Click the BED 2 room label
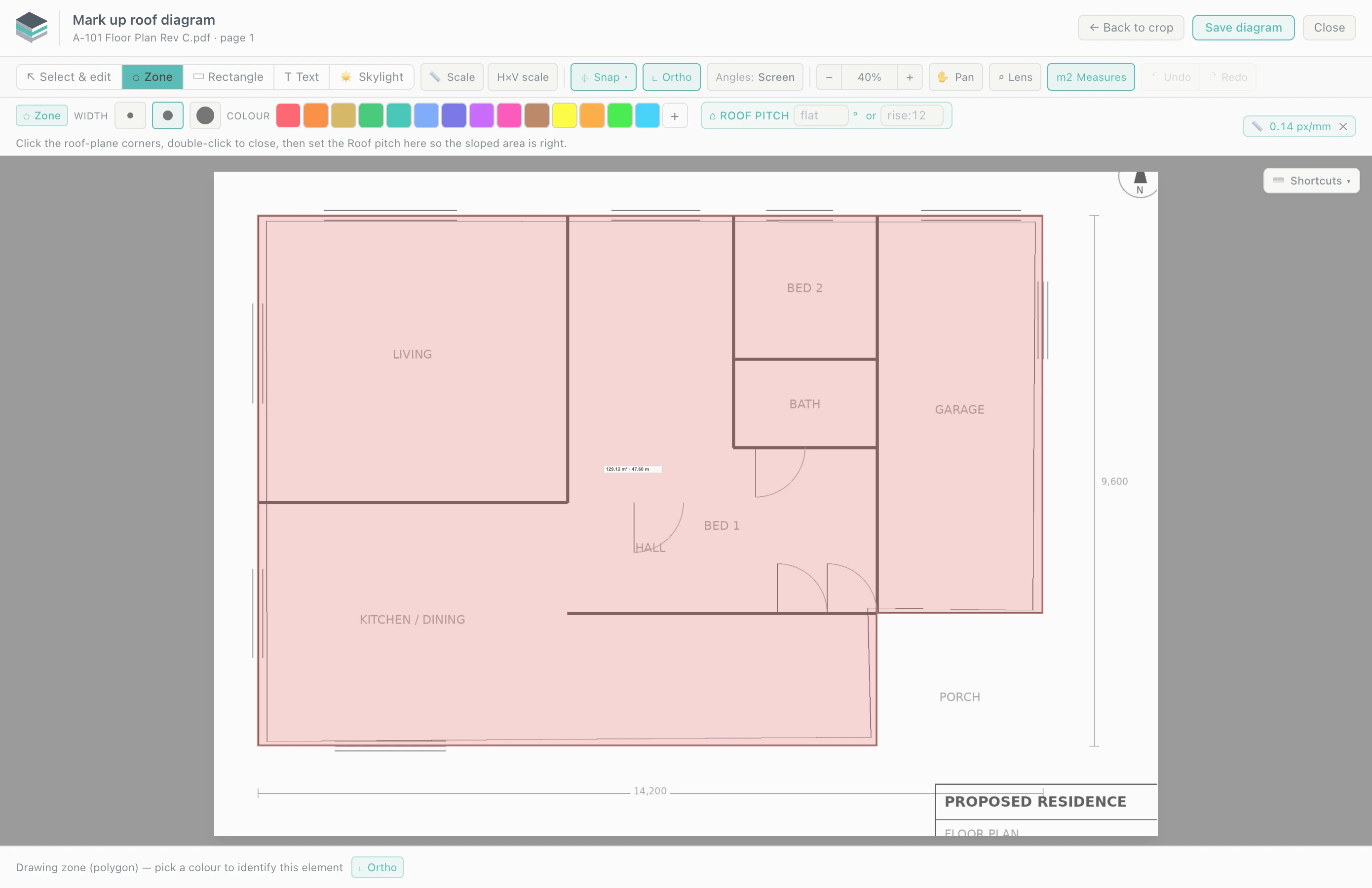 (805, 288)
